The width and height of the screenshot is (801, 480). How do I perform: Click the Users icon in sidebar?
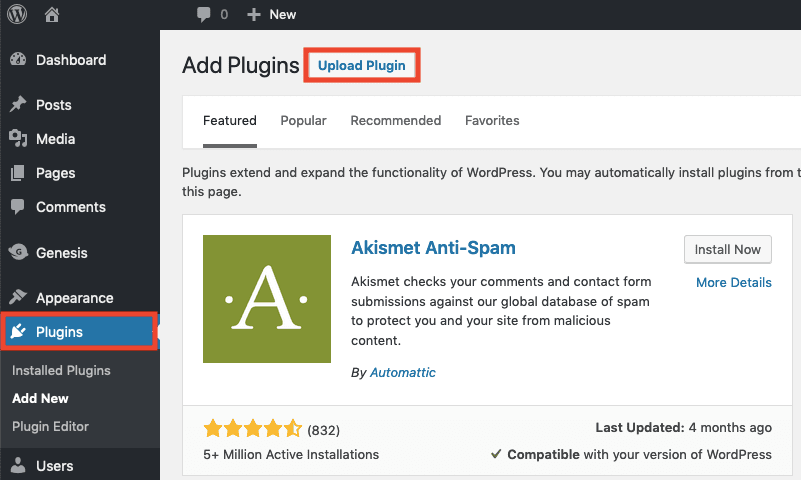18,466
